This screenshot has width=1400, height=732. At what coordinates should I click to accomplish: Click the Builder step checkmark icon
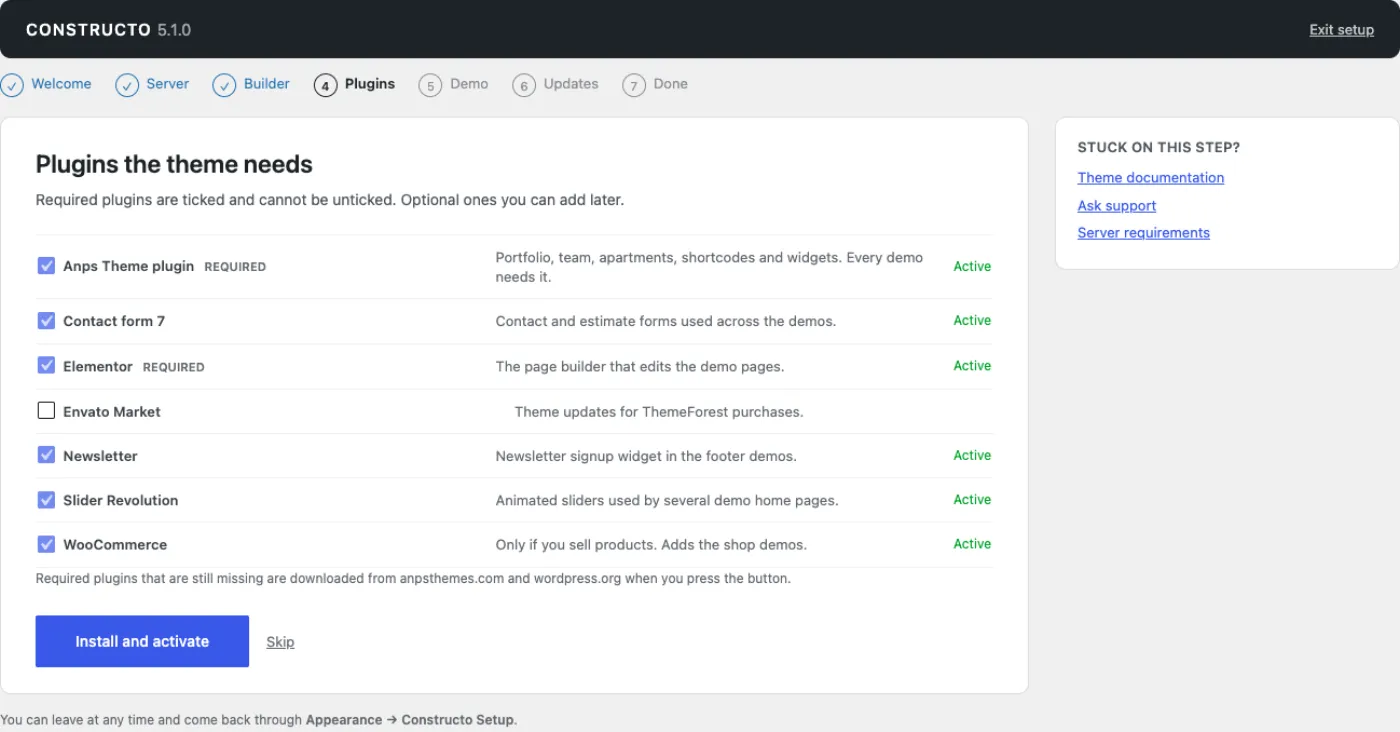tap(224, 85)
